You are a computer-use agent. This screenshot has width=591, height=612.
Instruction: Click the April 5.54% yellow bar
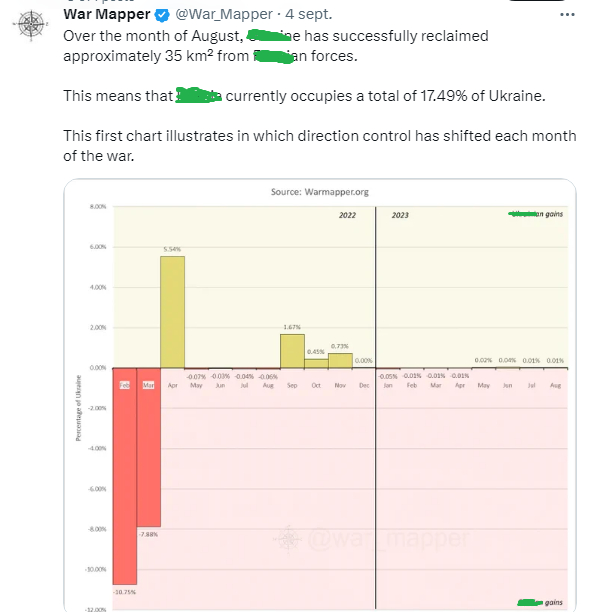pos(172,312)
